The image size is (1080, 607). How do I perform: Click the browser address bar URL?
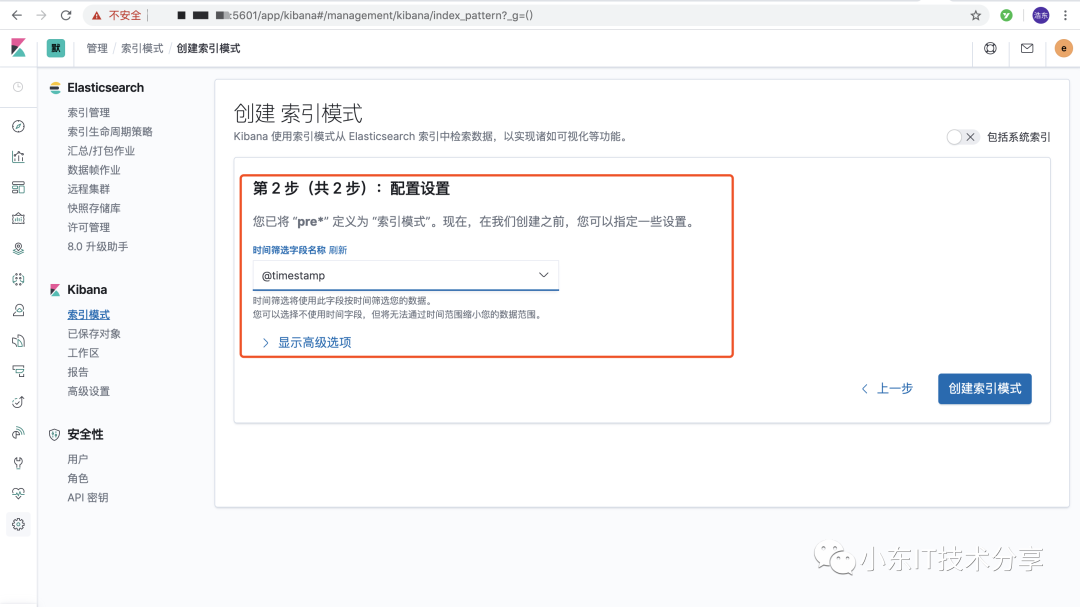tap(354, 15)
